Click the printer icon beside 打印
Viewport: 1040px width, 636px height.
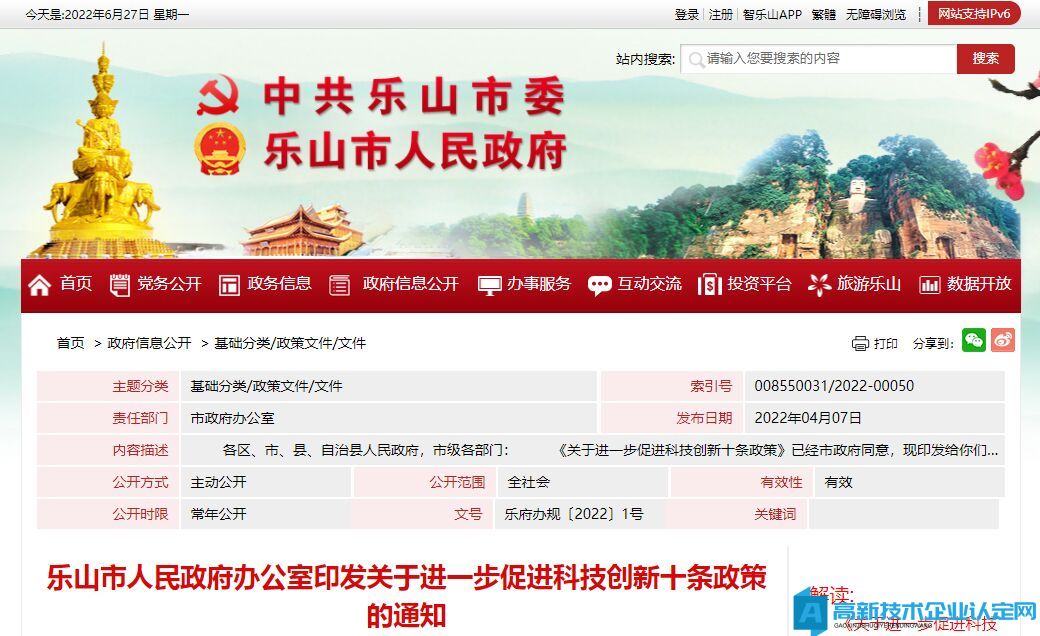point(860,344)
